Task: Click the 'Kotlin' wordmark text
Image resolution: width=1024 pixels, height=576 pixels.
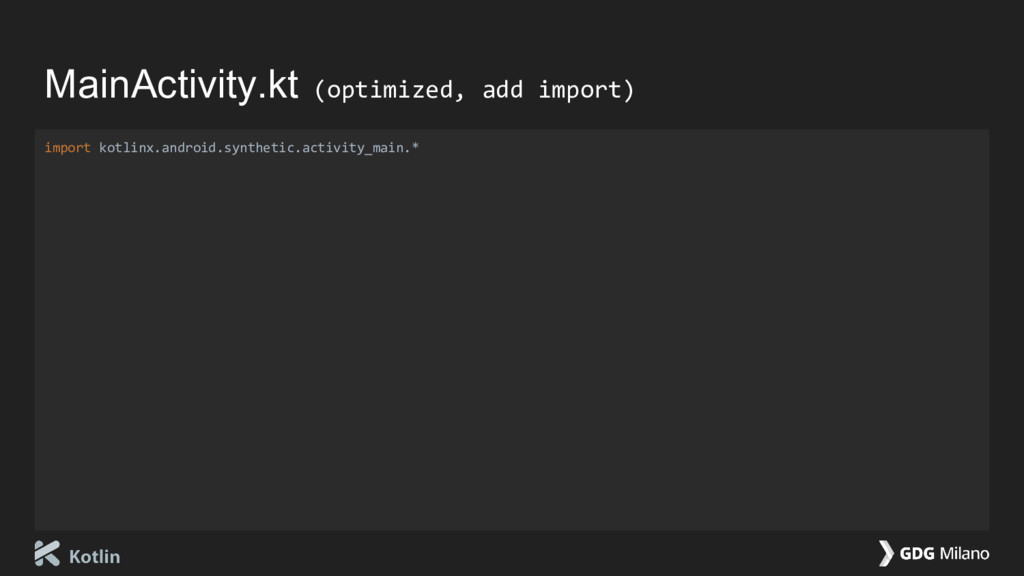Action: click(x=94, y=556)
